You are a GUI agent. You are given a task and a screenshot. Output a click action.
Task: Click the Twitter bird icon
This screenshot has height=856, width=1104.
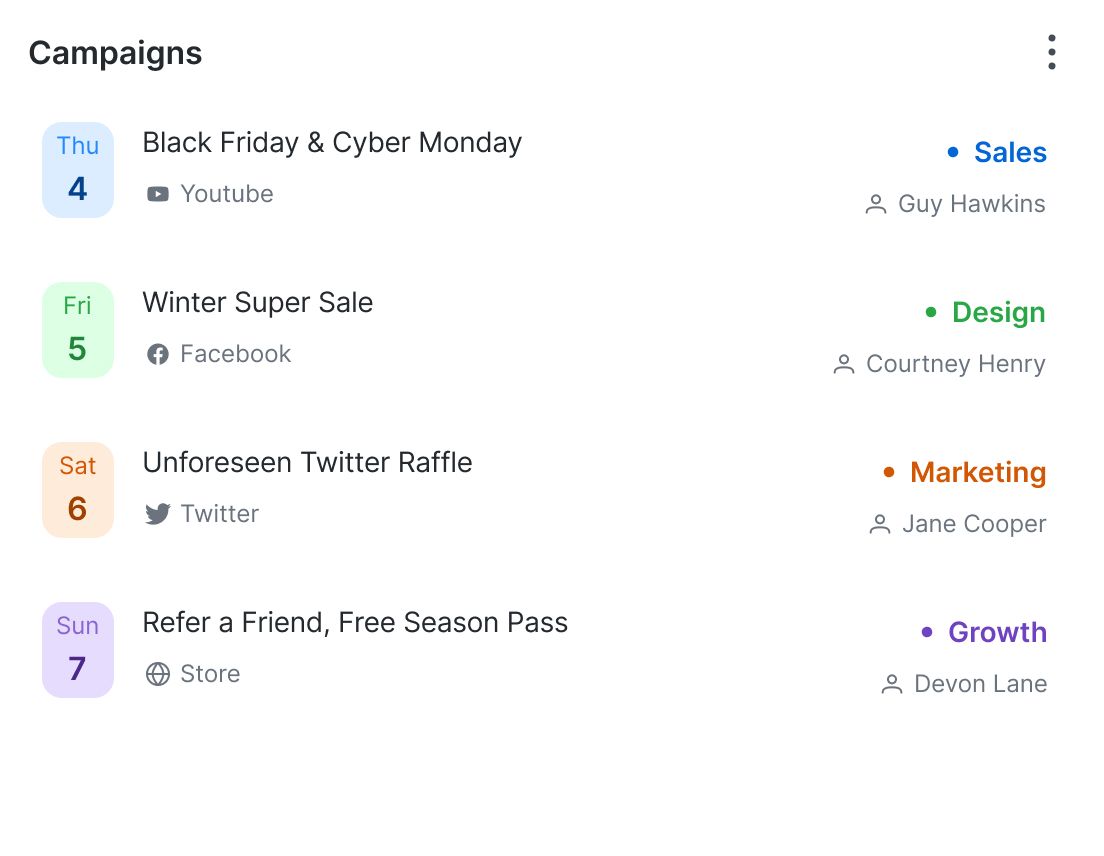157,514
